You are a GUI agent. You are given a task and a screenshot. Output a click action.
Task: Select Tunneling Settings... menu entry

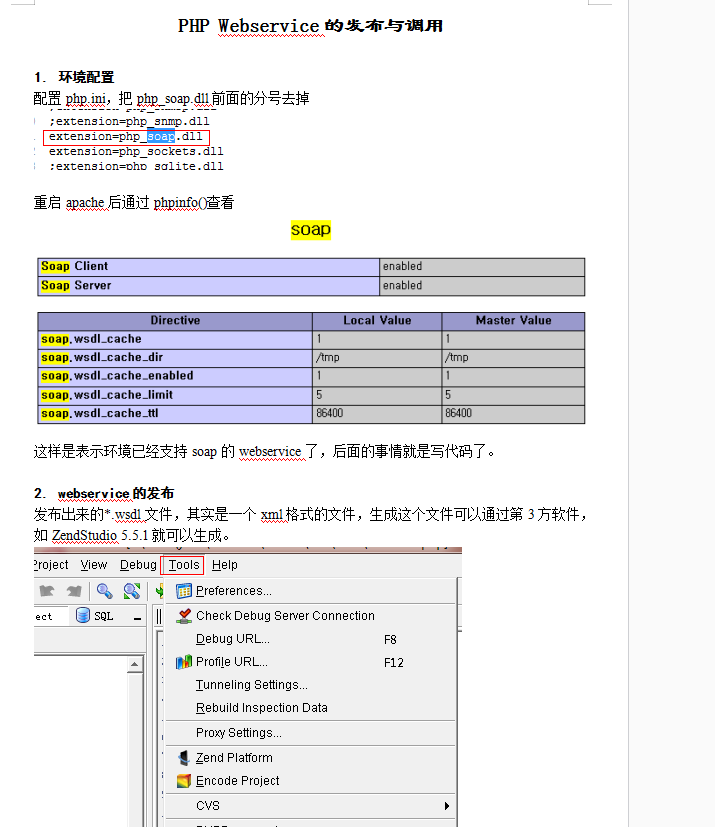251,685
